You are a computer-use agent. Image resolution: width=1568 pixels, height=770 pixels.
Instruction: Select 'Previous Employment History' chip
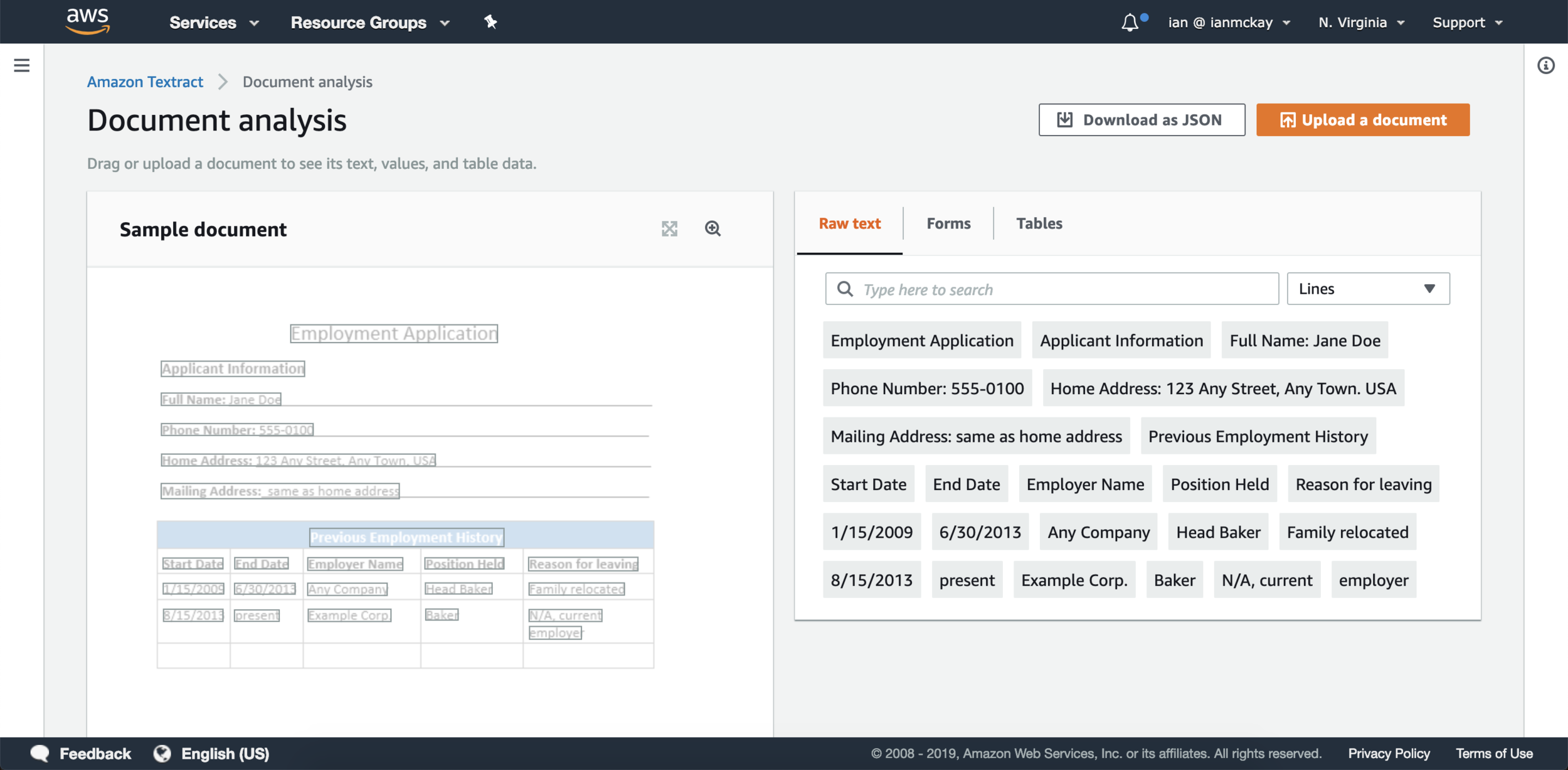point(1258,436)
